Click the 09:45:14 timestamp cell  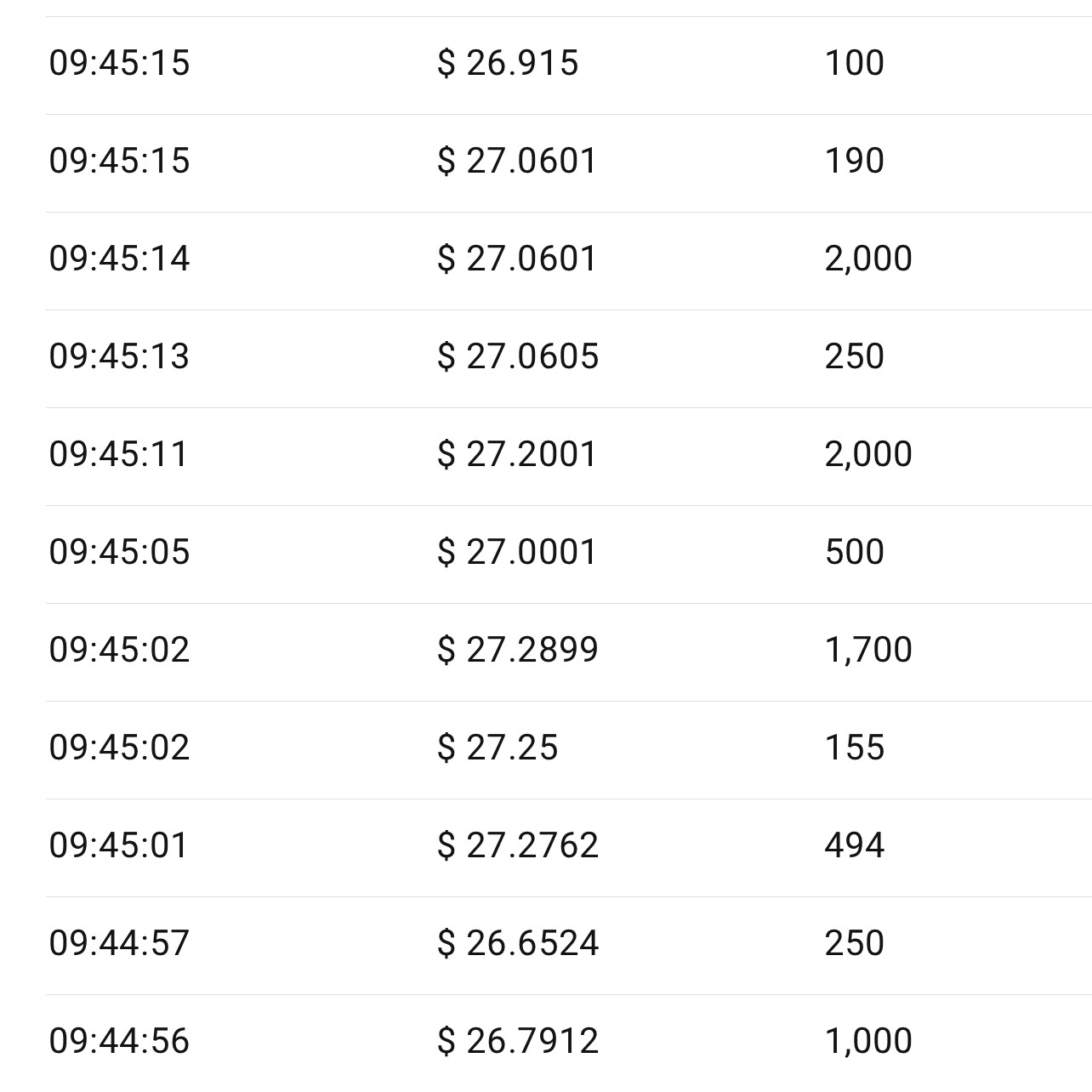[119, 259]
